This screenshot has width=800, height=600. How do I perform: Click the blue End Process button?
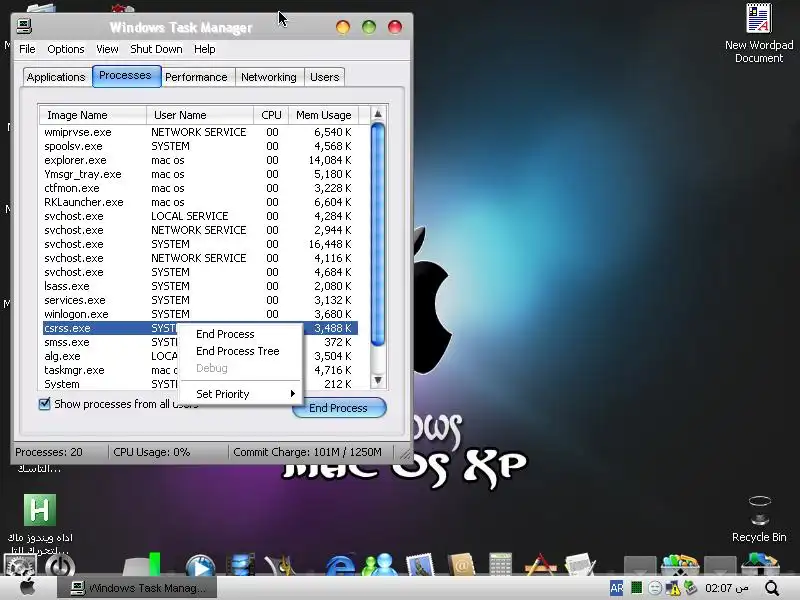coord(339,408)
